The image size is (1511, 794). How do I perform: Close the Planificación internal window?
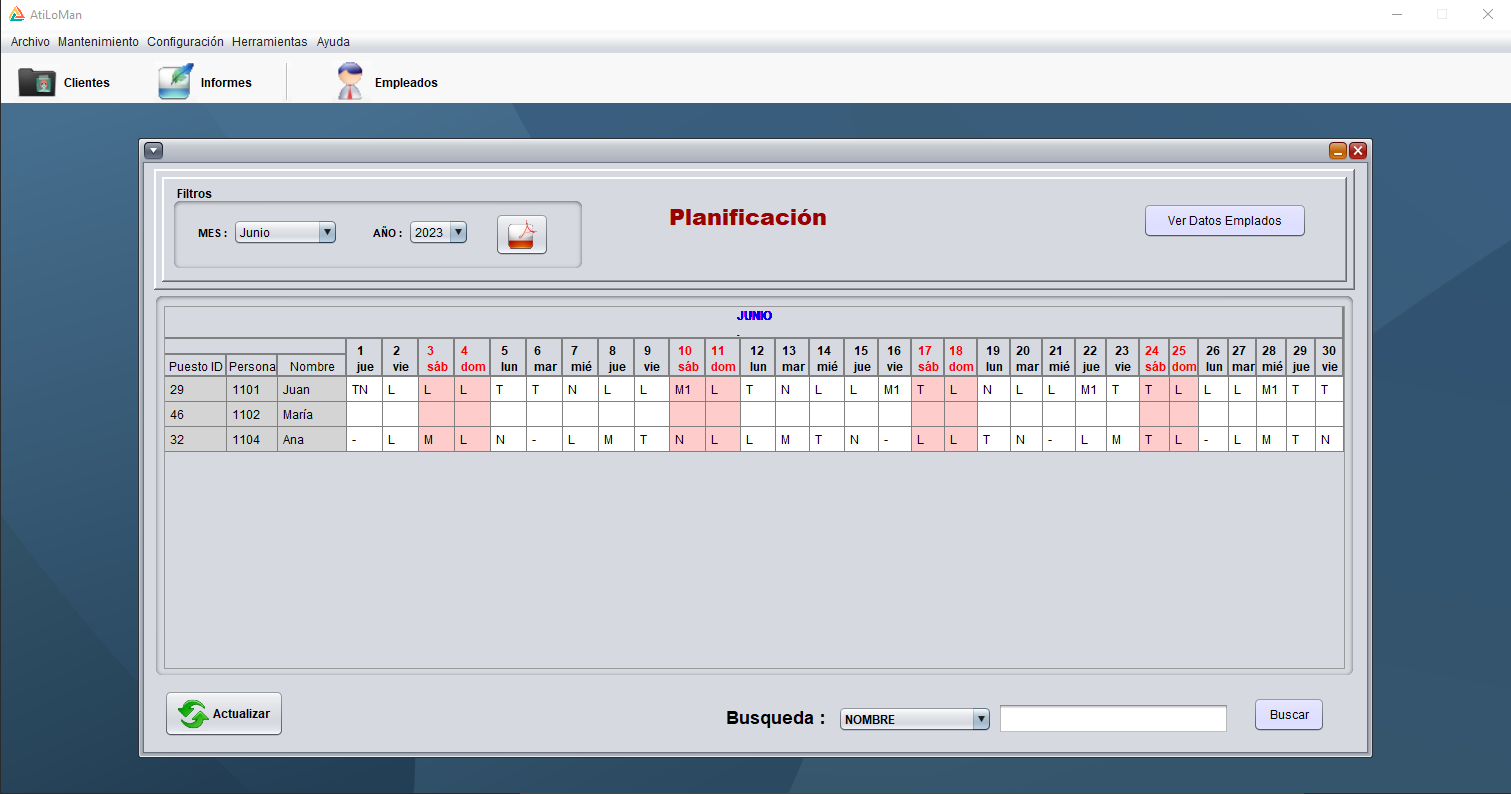click(x=1358, y=149)
